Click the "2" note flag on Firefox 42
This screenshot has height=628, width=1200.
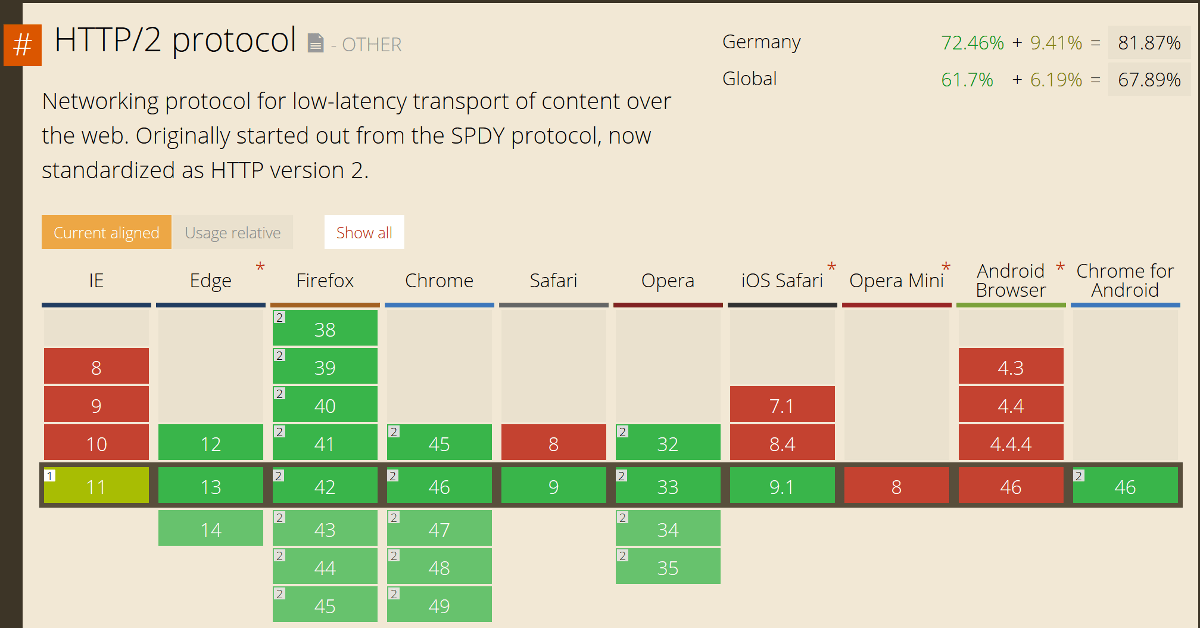coord(279,473)
